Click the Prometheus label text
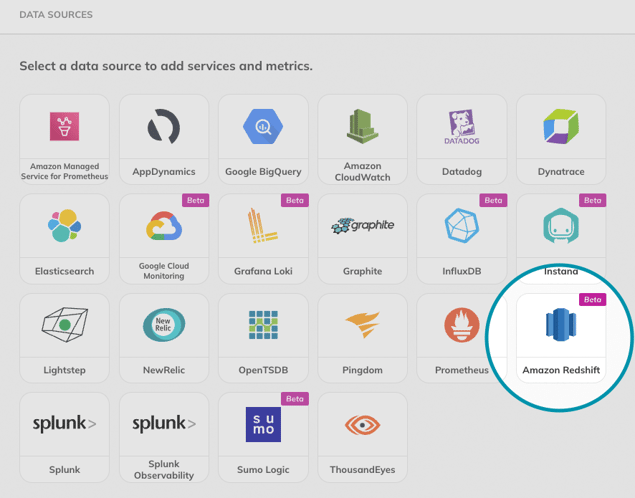Image resolution: width=635 pixels, height=498 pixels. coord(462,370)
